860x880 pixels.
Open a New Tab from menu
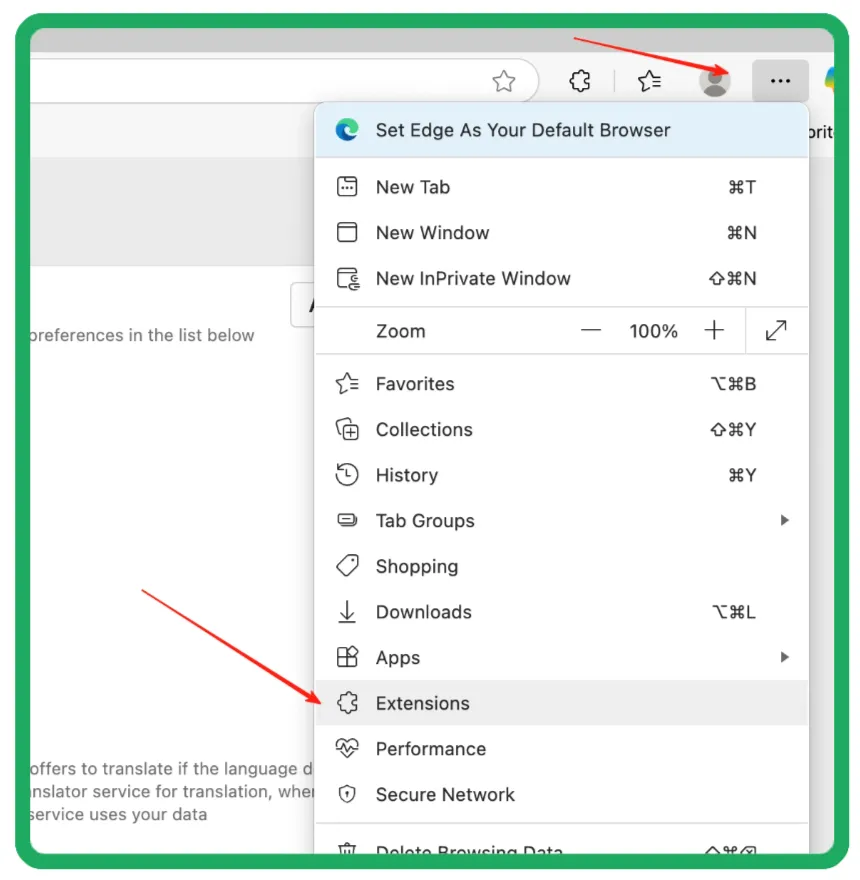pyautogui.click(x=412, y=187)
